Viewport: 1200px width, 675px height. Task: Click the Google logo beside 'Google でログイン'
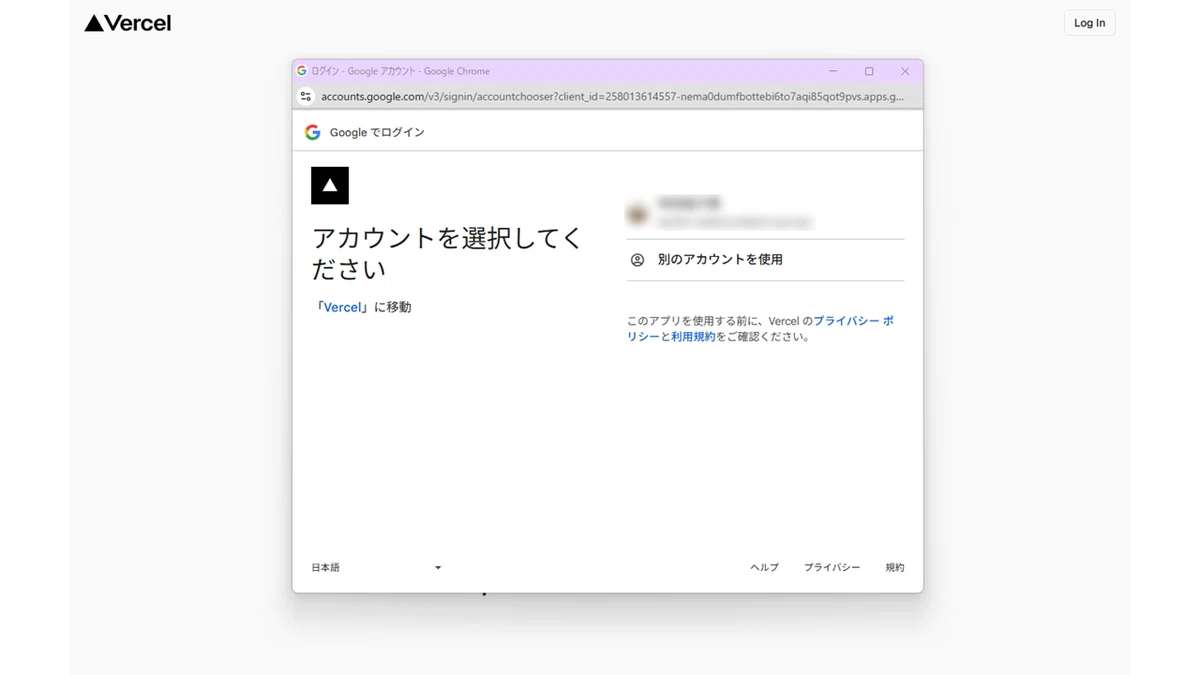pos(313,132)
